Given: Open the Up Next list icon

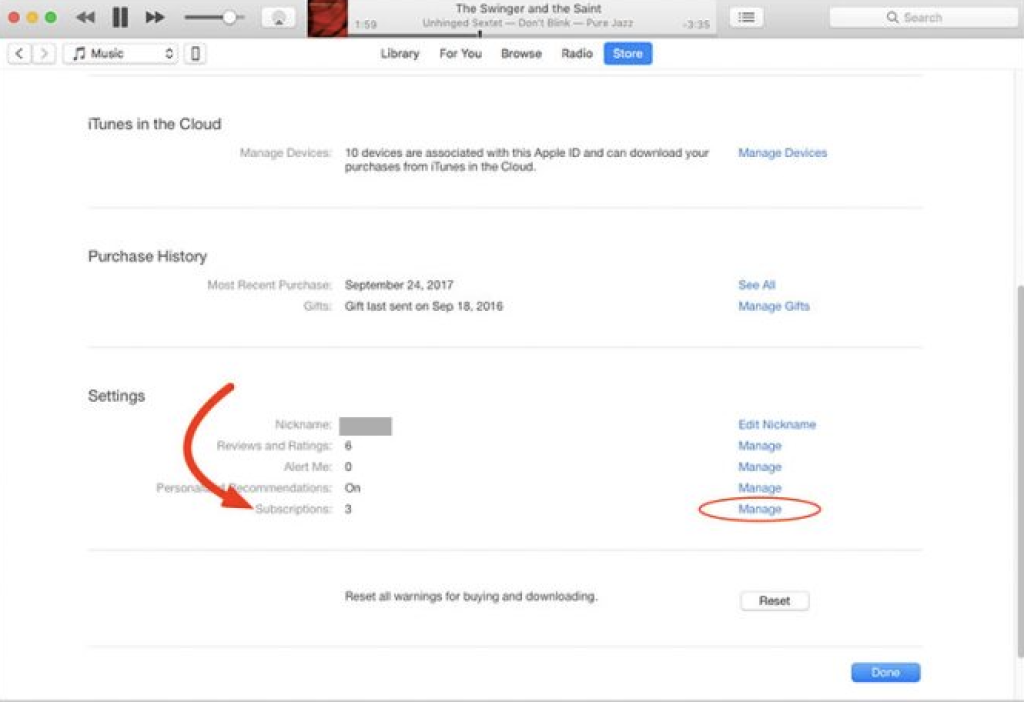Looking at the screenshot, I should 746,18.
